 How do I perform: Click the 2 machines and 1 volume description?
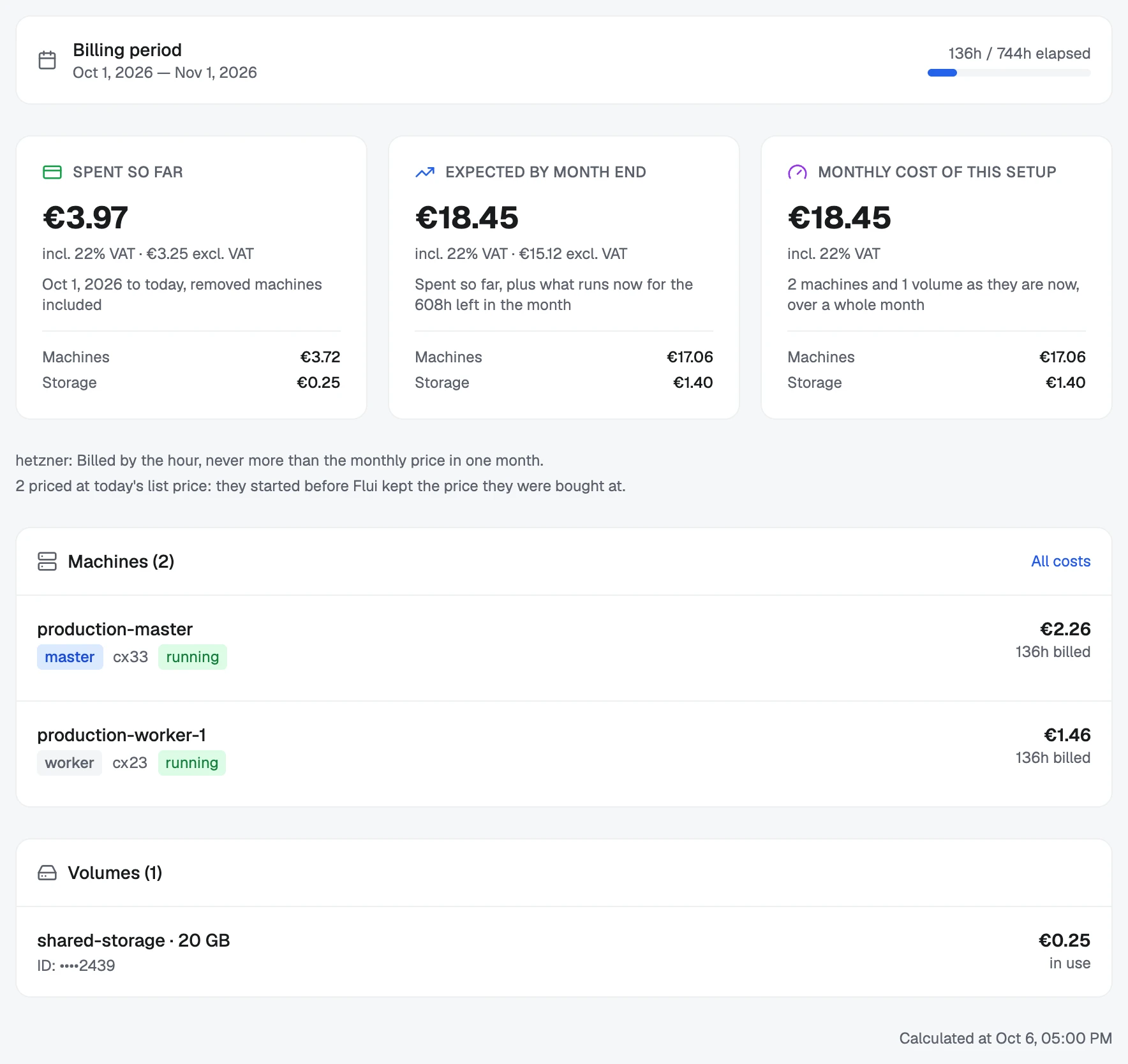(x=933, y=295)
